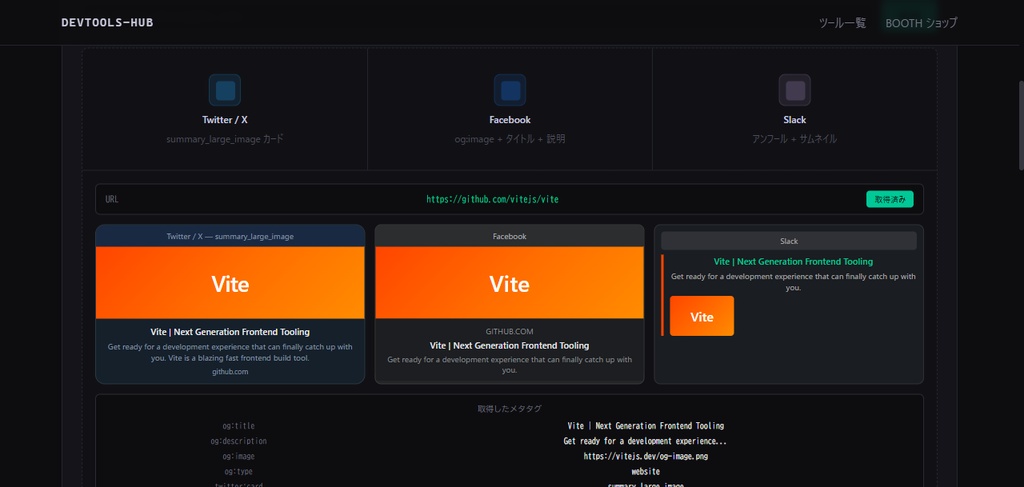Click the Slack gray square icon

(x=794, y=90)
